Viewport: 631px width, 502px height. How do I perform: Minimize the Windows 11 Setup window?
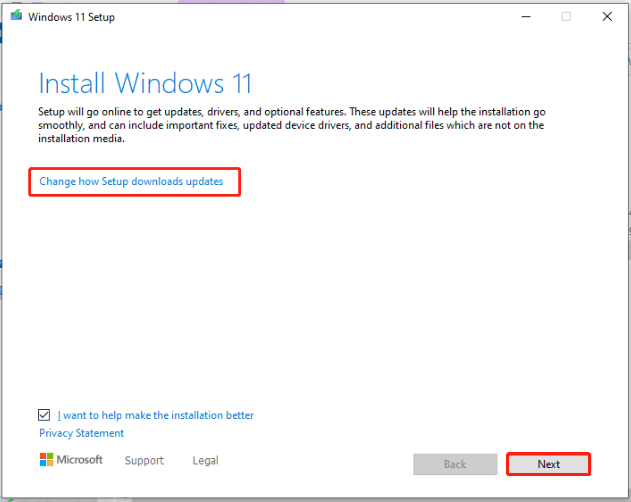[526, 17]
